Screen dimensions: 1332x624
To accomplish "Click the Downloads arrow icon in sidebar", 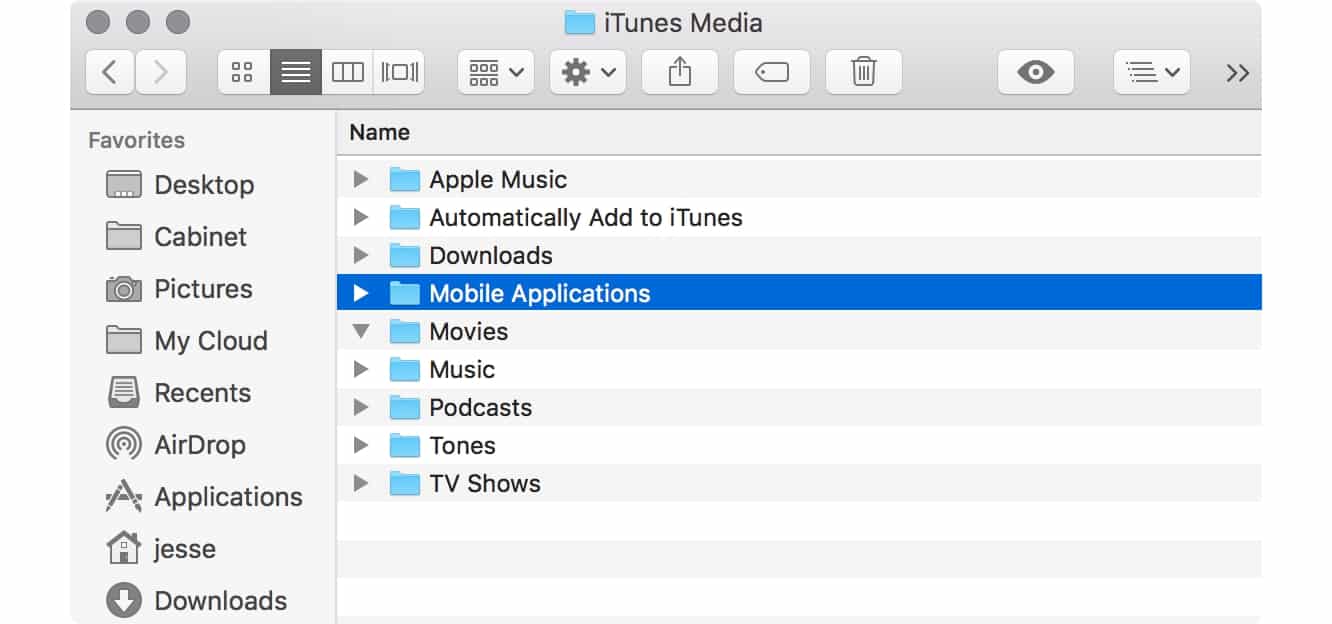I will tap(124, 600).
